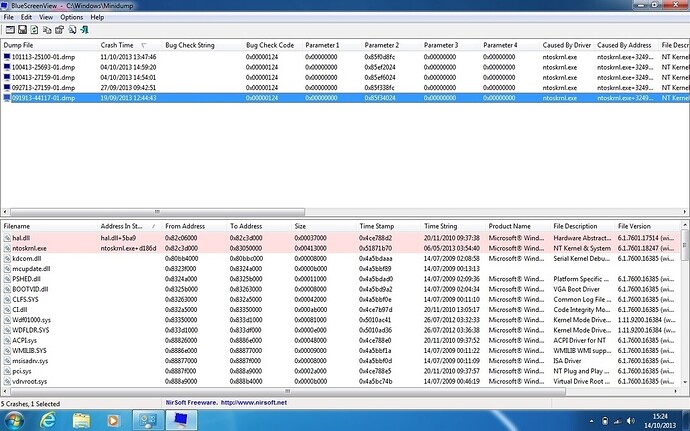Image resolution: width=690 pixels, height=431 pixels.
Task: Click upper pane horizontal scrollbar thumb
Action: pyautogui.click(x=157, y=212)
